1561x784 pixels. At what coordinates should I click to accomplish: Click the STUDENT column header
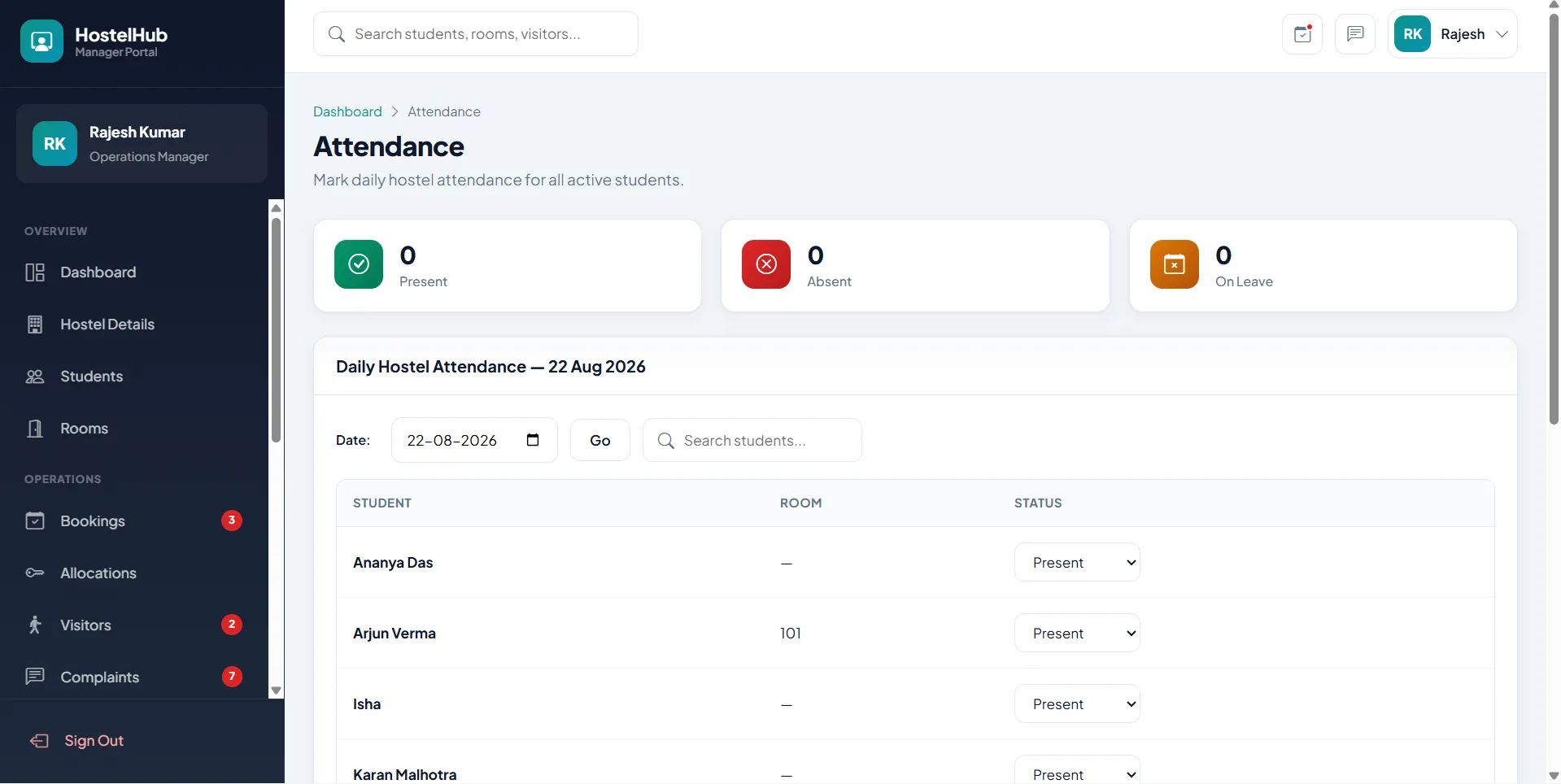[382, 503]
